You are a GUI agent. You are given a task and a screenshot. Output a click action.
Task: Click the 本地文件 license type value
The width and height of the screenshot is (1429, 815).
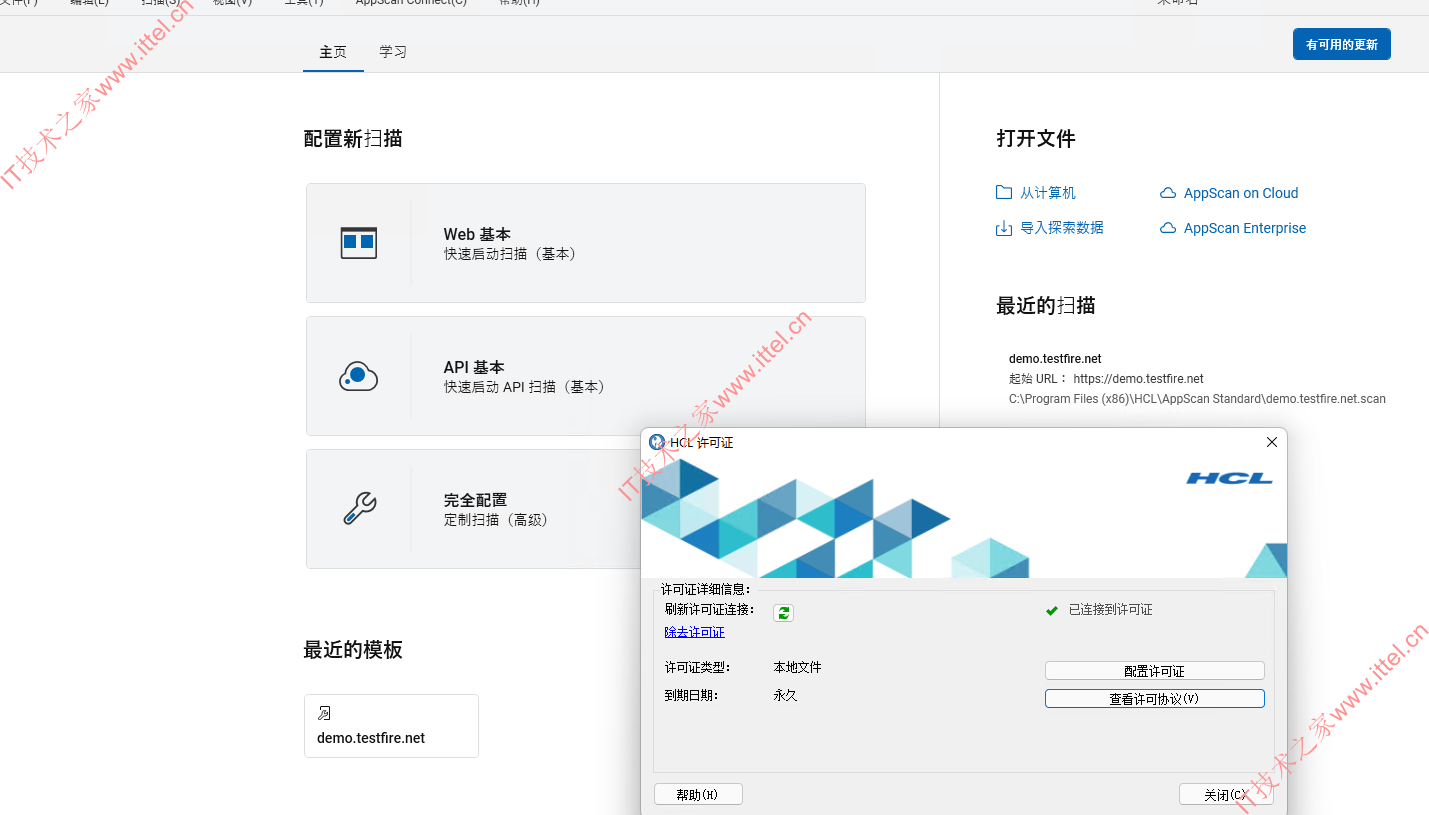[x=798, y=668]
